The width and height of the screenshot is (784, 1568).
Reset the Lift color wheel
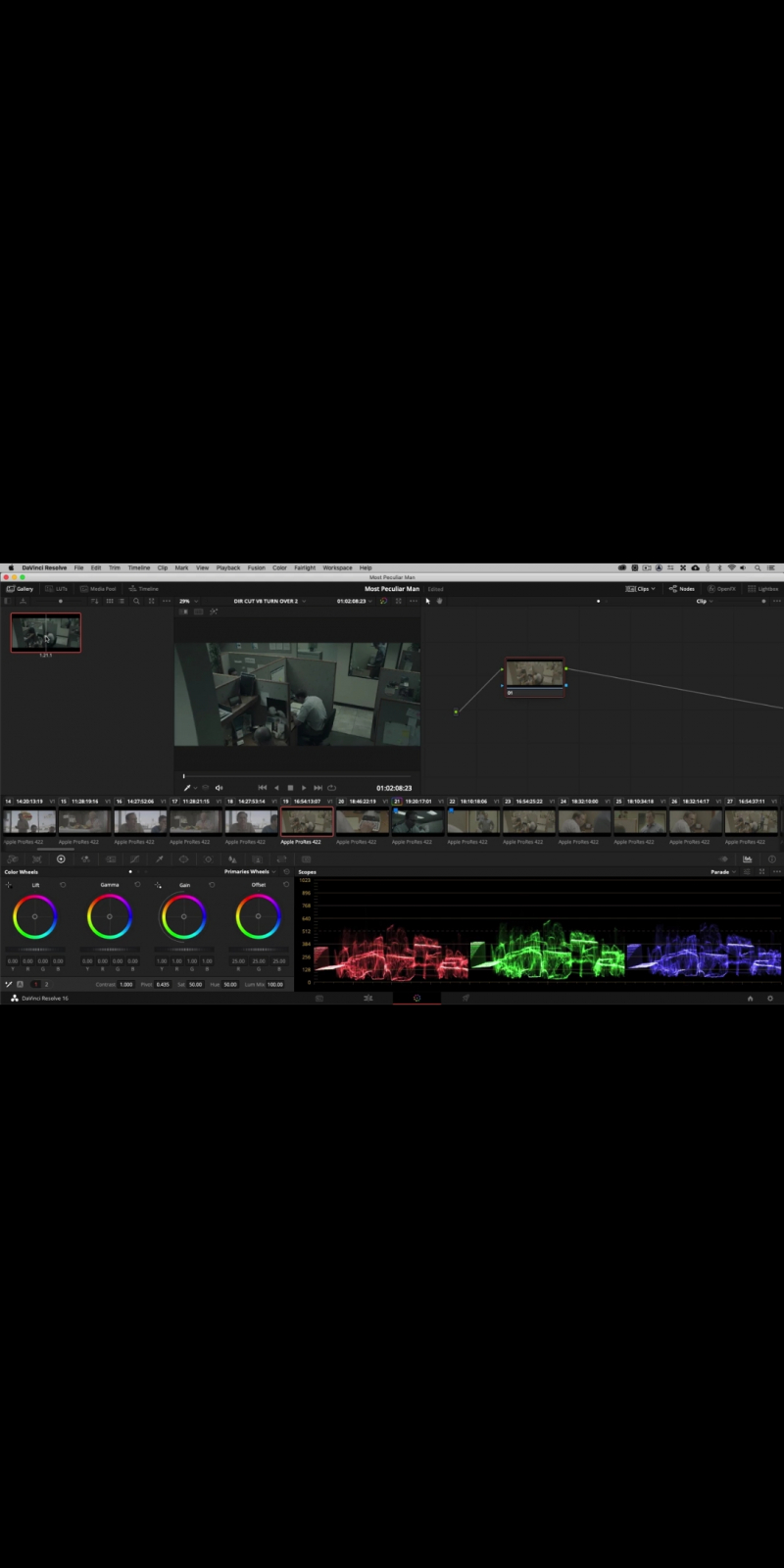pos(63,885)
